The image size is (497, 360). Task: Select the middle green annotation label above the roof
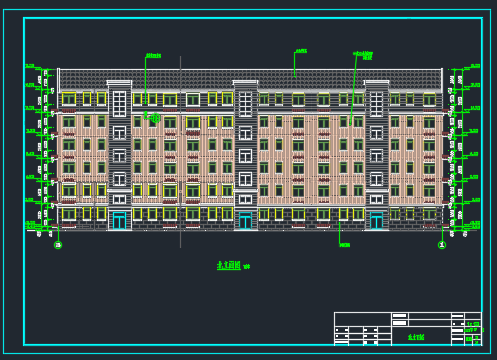[301, 51]
